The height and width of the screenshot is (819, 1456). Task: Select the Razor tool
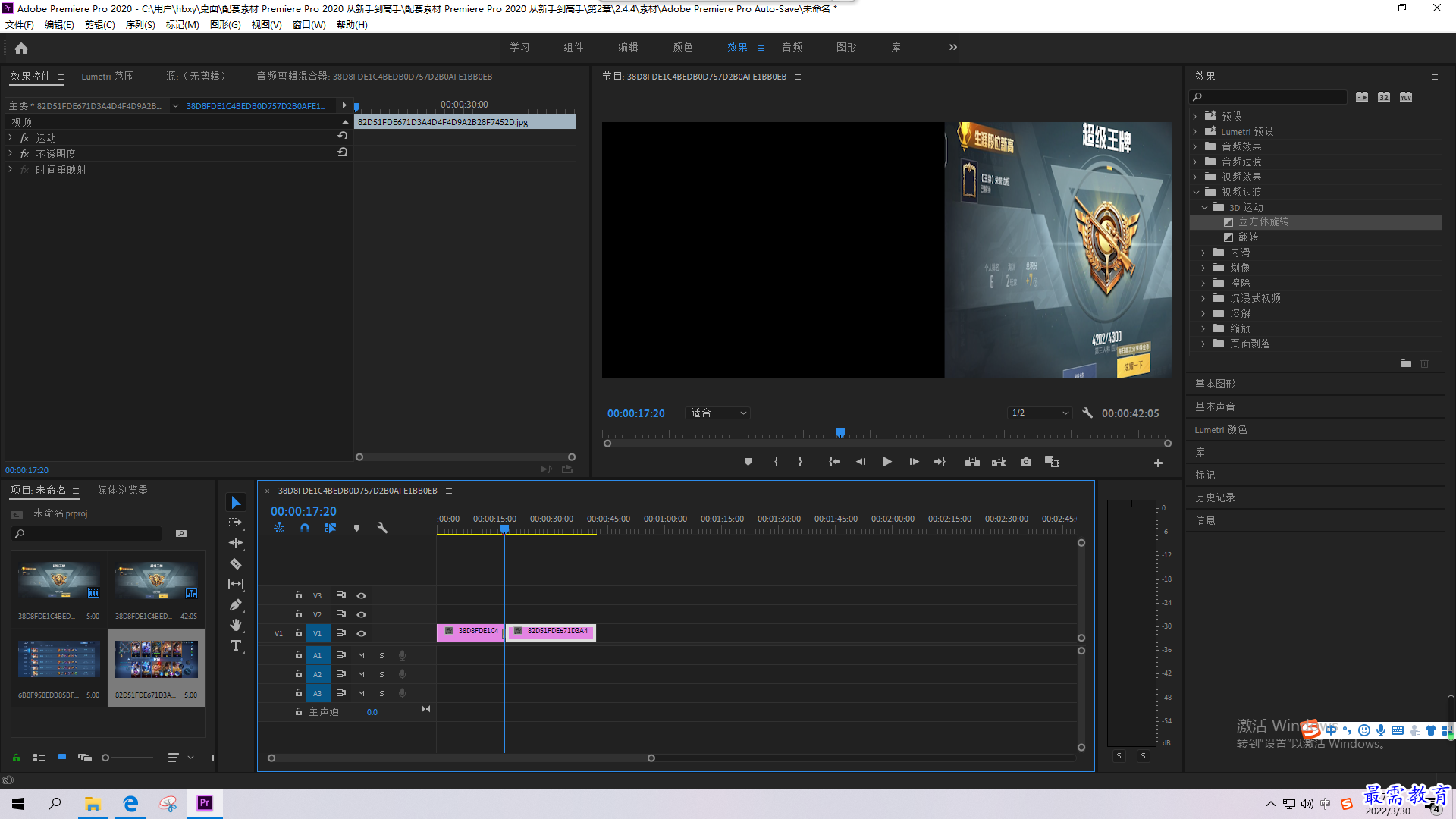pos(236,563)
